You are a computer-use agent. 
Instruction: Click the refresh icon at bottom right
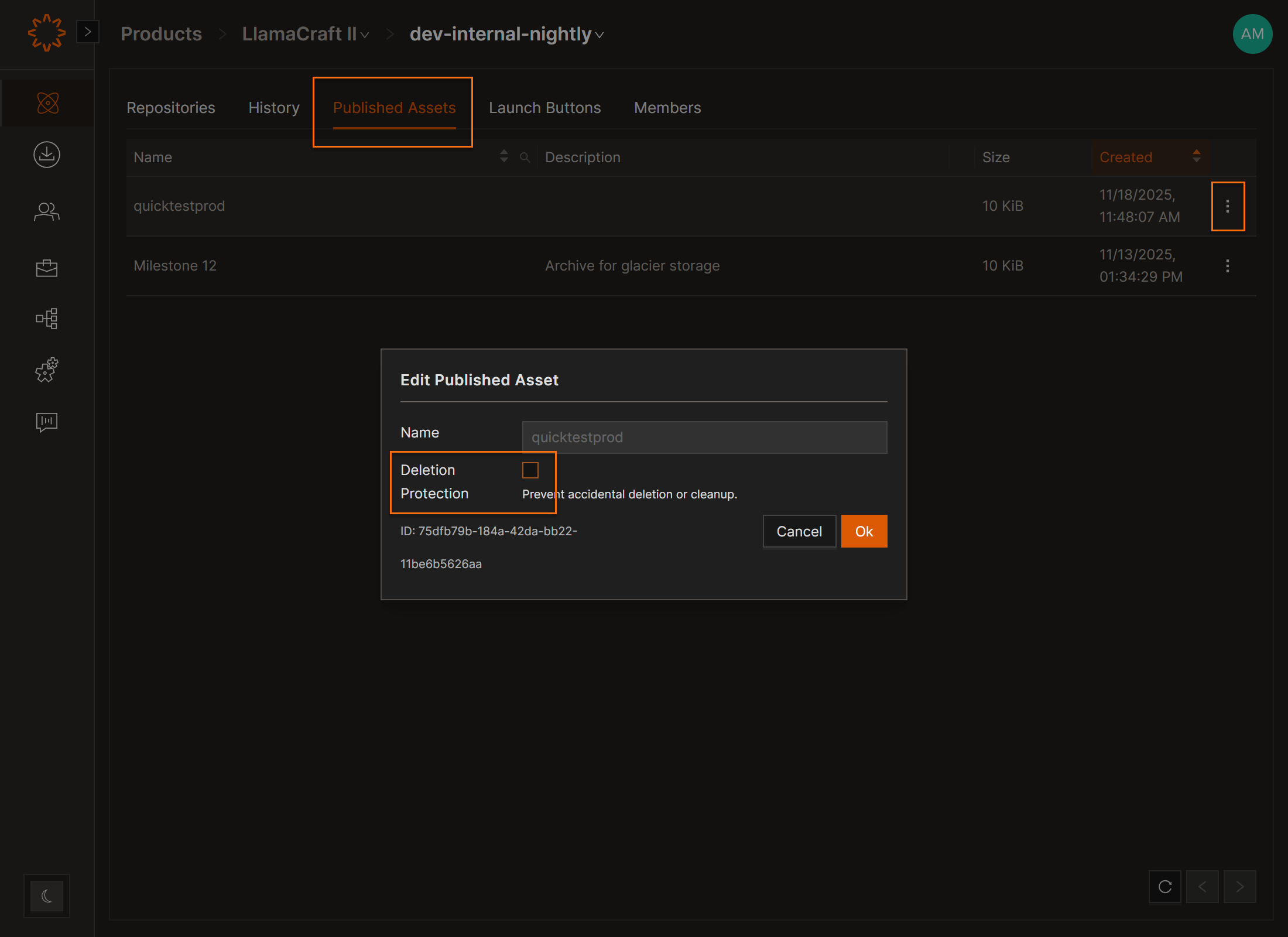(1164, 887)
